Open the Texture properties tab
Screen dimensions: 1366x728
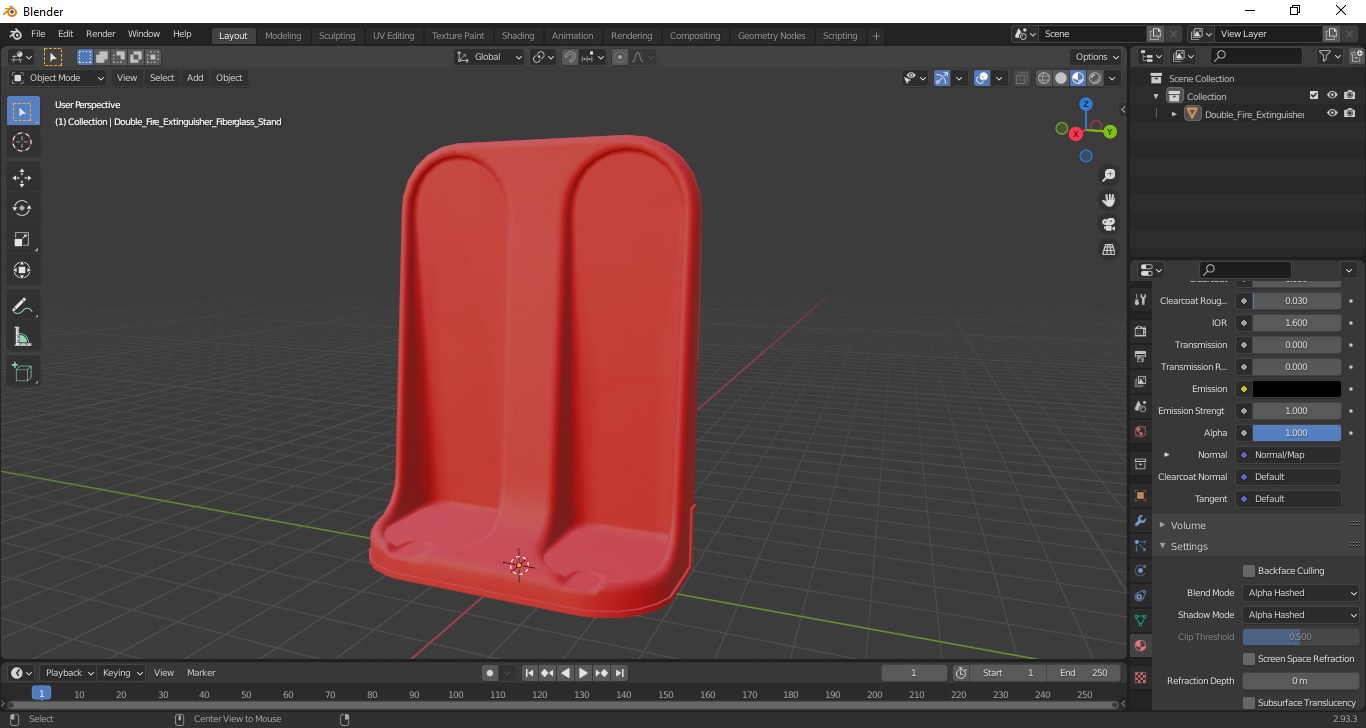[1140, 678]
